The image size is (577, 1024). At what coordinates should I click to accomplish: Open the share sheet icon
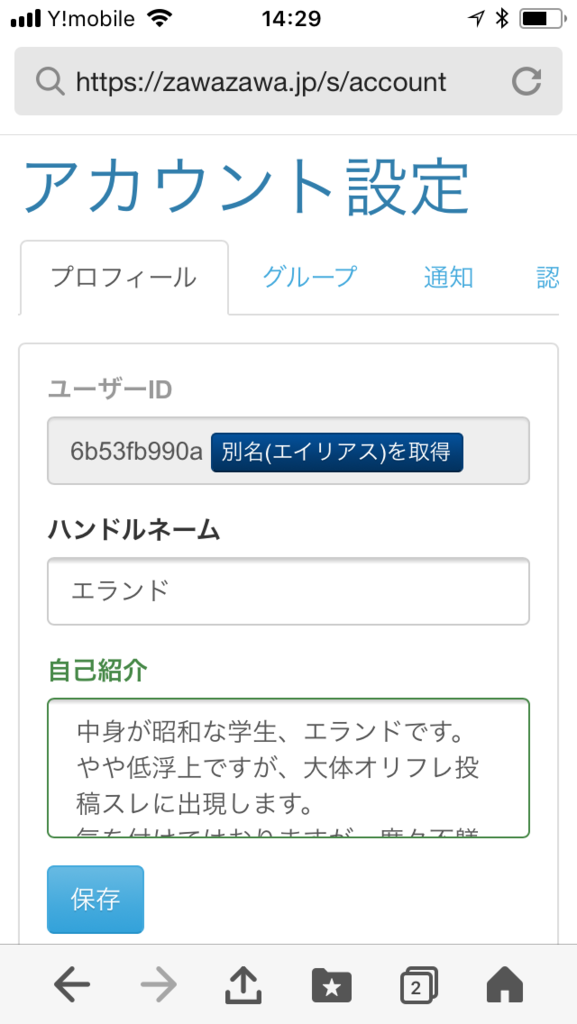coord(243,984)
